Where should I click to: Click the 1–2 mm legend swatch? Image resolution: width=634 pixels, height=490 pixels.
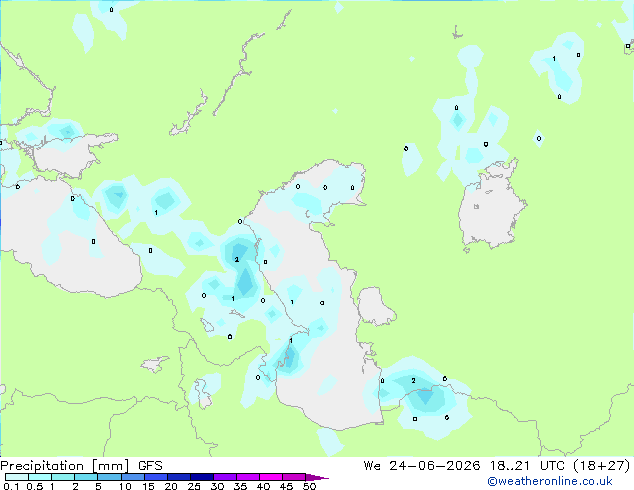point(63,477)
